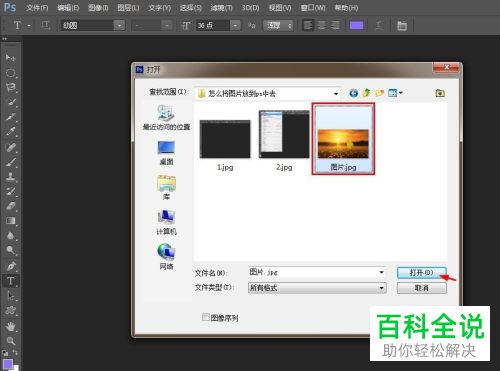Toggle the Character and Paragraph panels
Viewport: 500px width, 371px height.
[x=402, y=25]
